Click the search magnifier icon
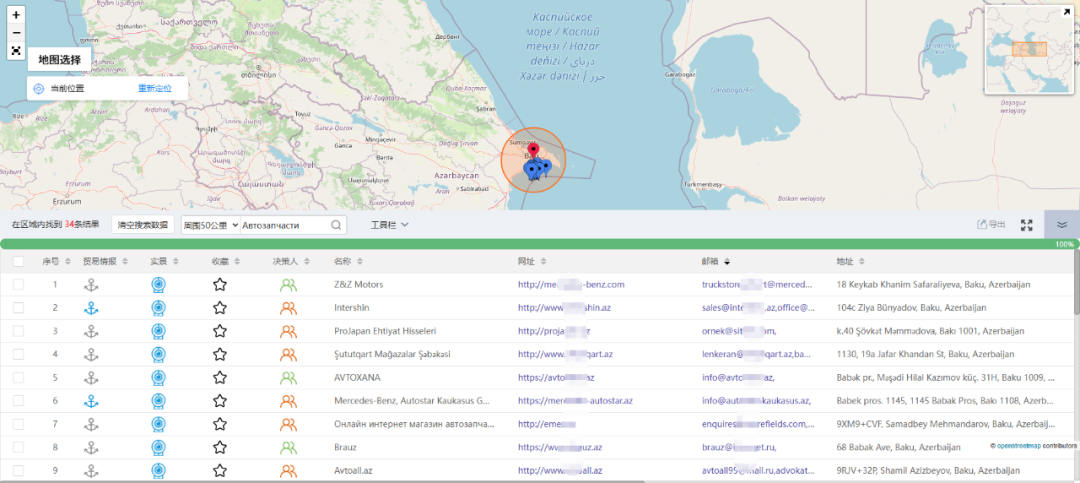The image size is (1080, 483). click(x=336, y=225)
